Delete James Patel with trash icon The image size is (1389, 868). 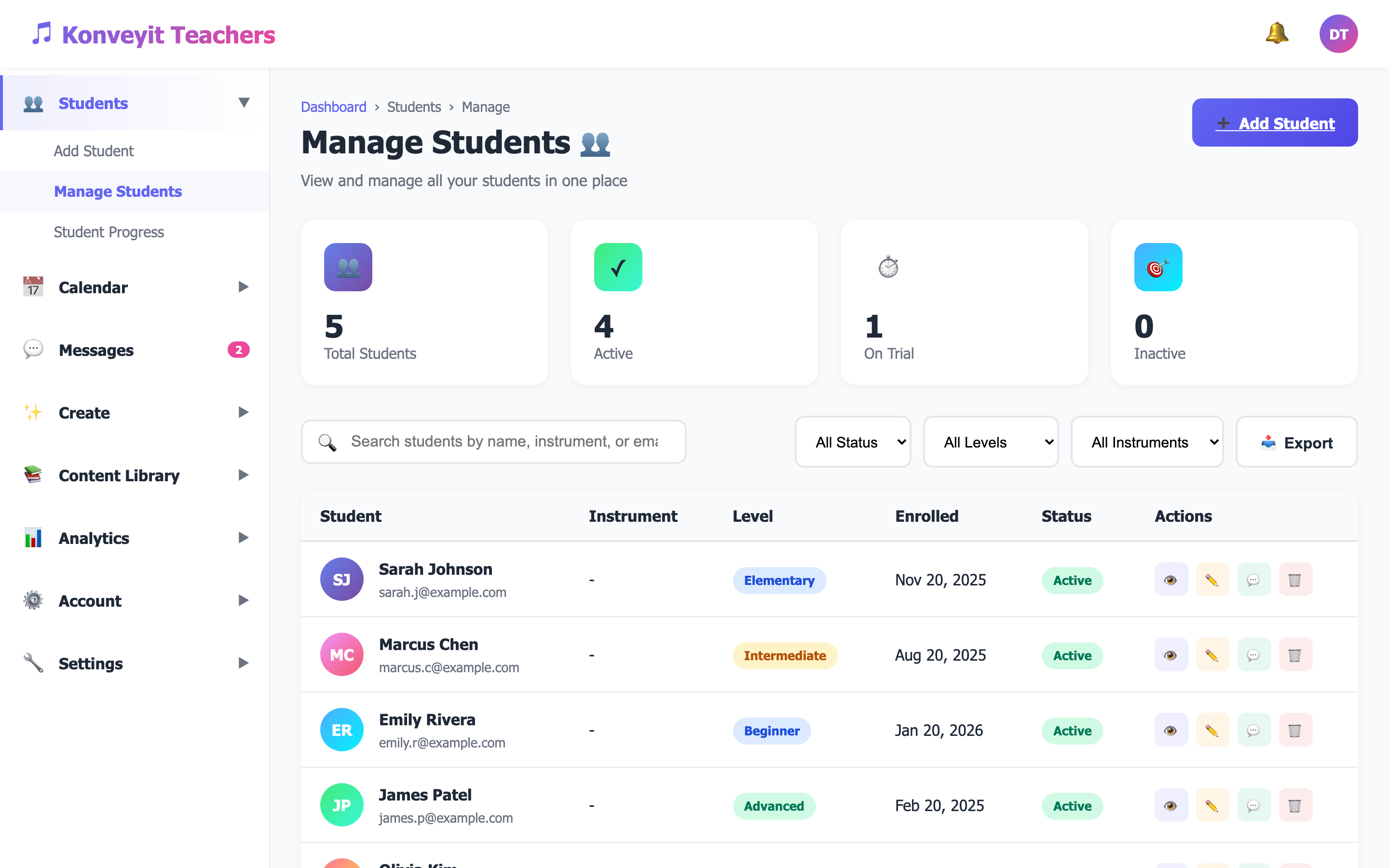pos(1295,805)
